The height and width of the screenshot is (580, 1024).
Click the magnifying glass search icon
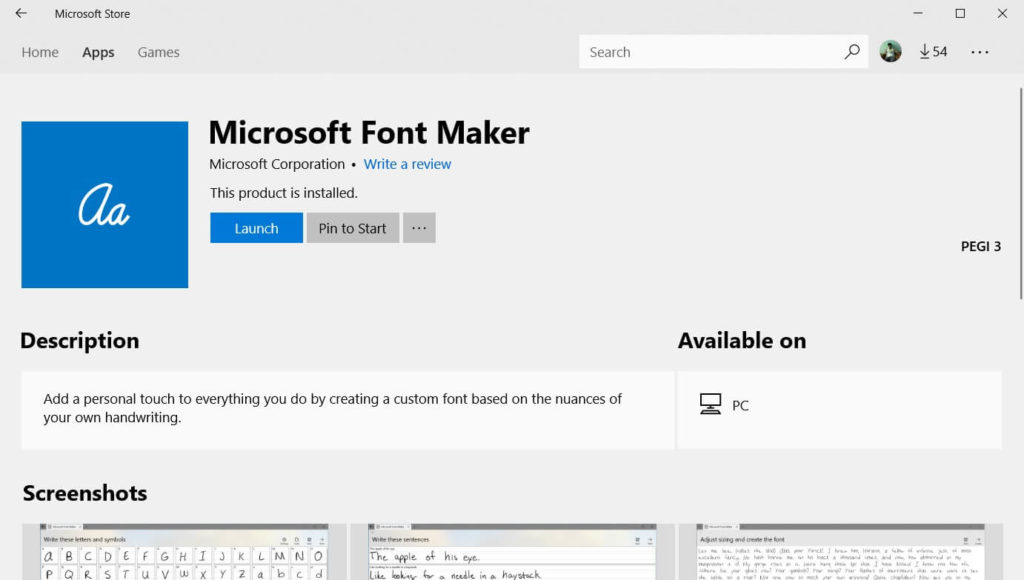point(852,52)
